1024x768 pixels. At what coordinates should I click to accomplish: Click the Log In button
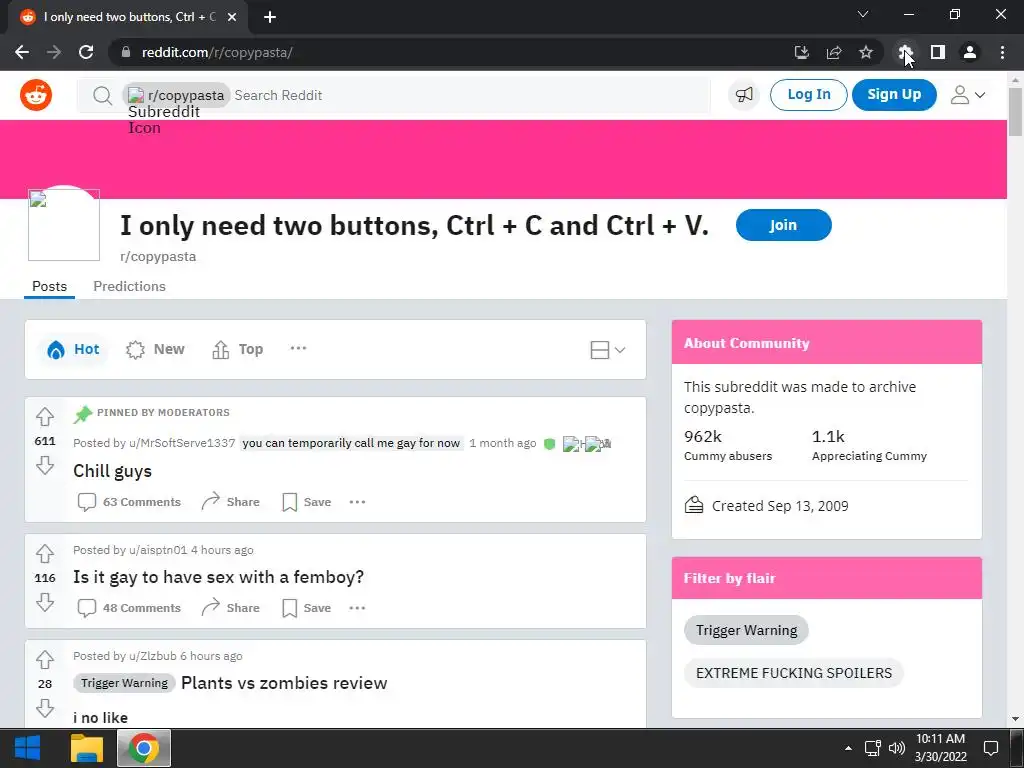click(x=808, y=95)
